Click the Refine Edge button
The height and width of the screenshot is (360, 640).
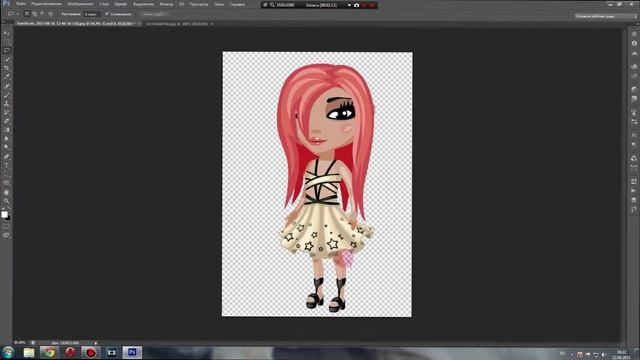[154, 14]
